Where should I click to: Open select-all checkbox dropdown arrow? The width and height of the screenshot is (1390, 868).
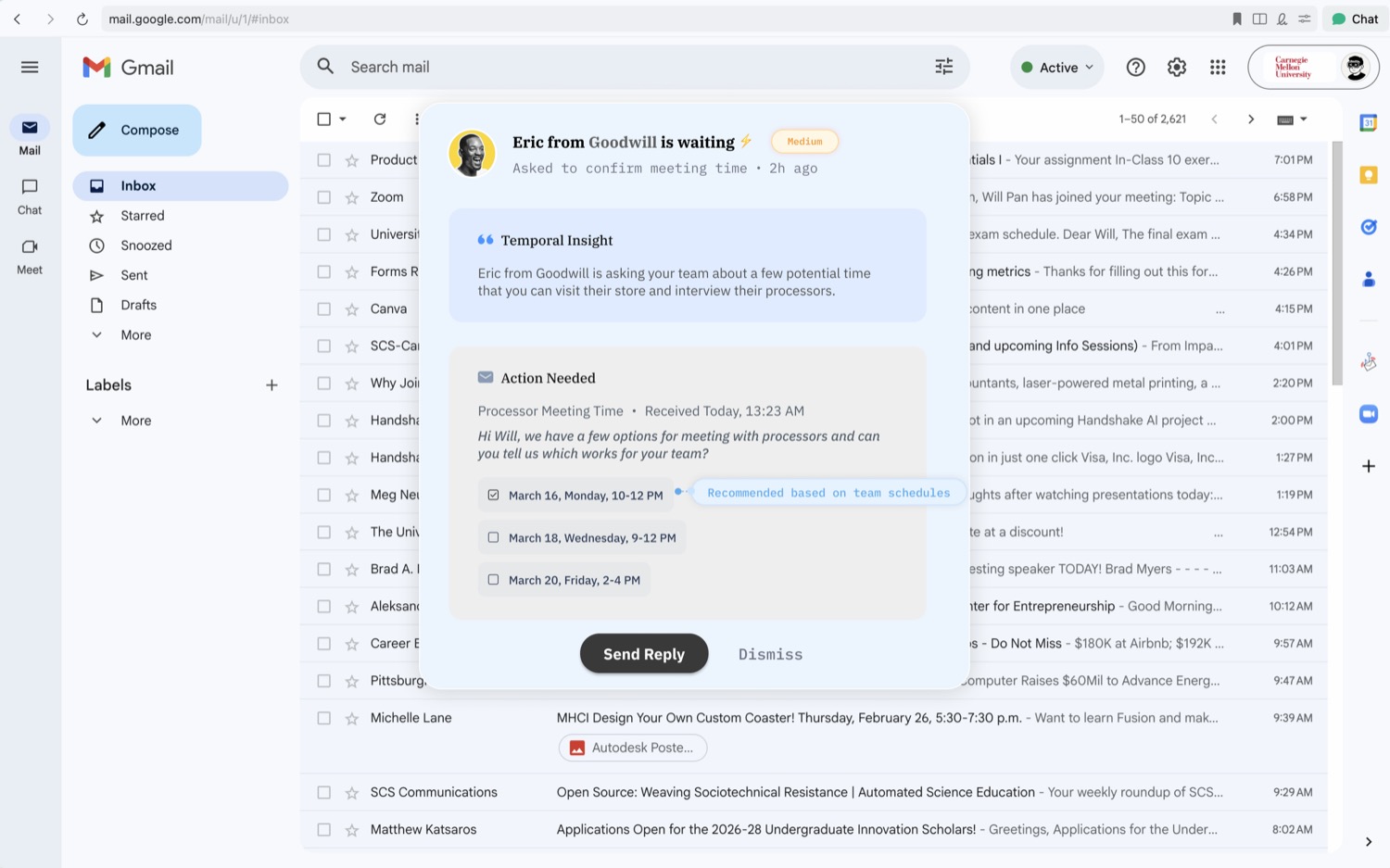(343, 119)
